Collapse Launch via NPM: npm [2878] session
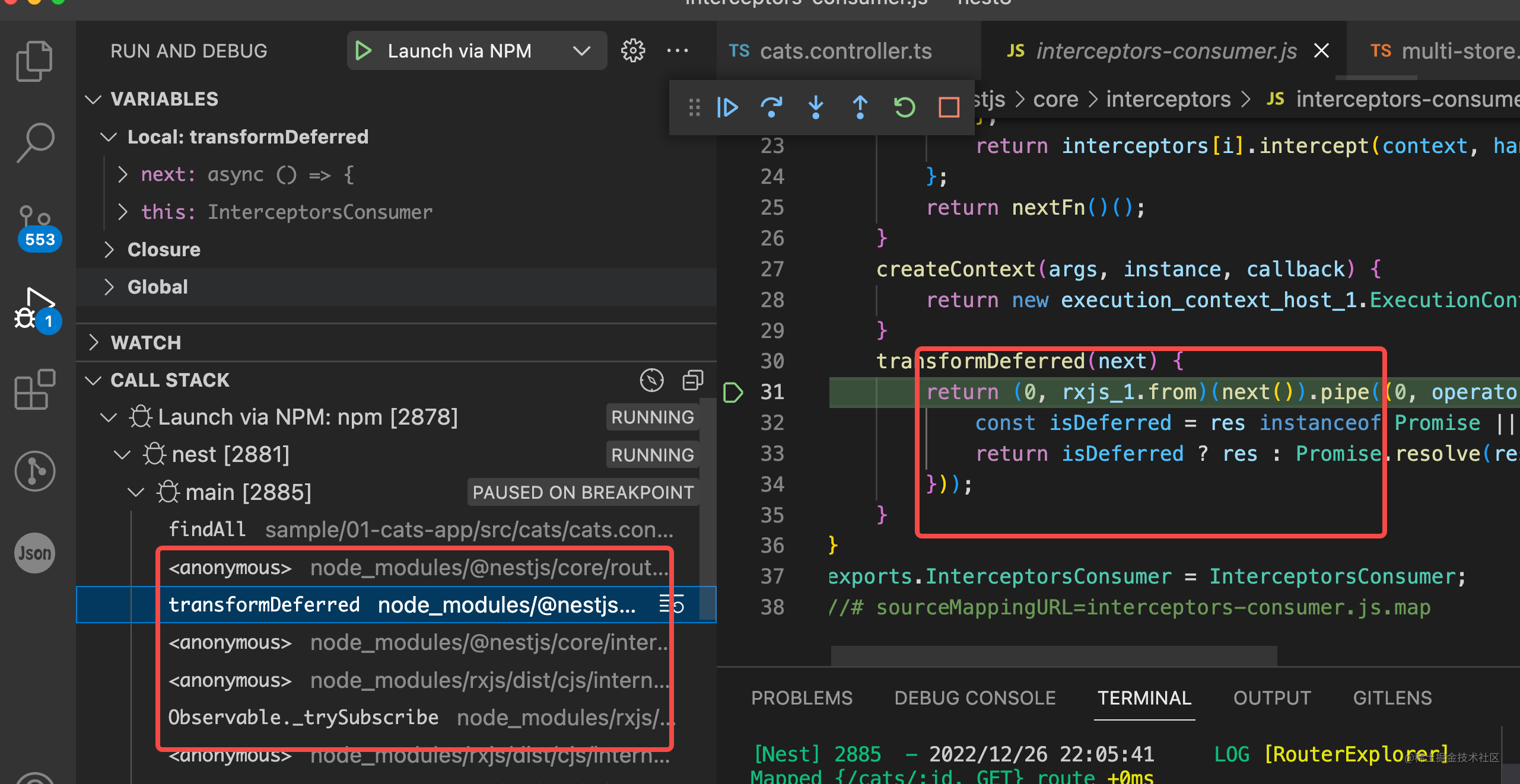The height and width of the screenshot is (784, 1520). click(x=108, y=418)
